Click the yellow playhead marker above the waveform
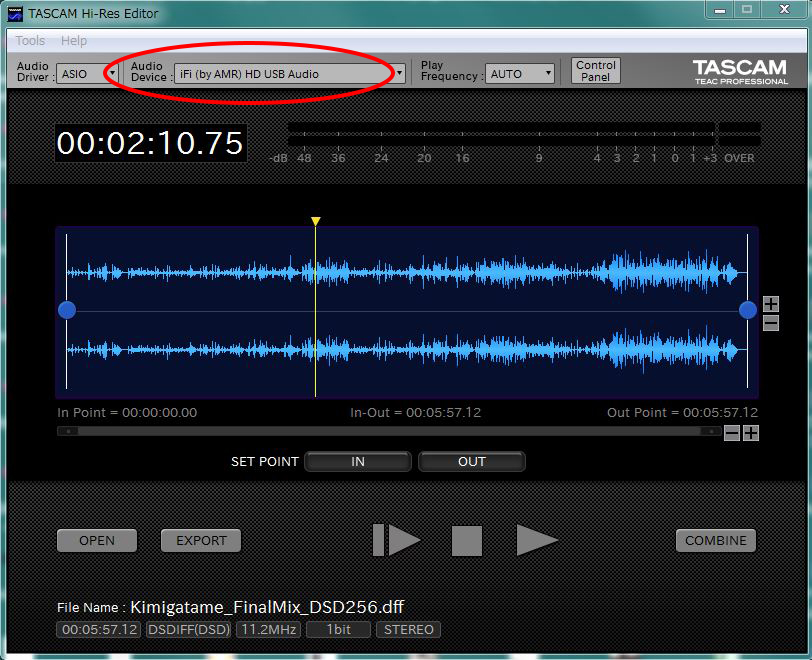Image resolution: width=812 pixels, height=660 pixels. coord(315,220)
